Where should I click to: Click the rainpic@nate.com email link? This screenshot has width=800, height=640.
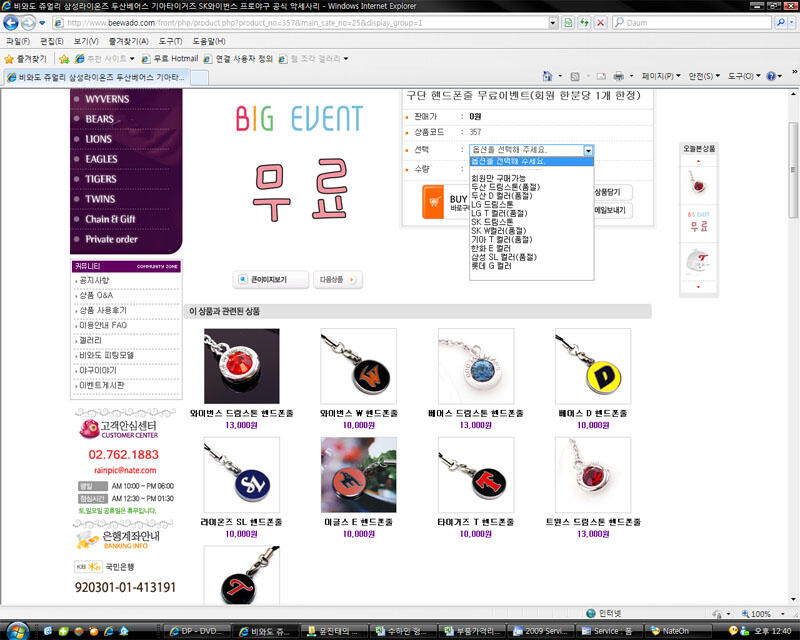[125, 470]
